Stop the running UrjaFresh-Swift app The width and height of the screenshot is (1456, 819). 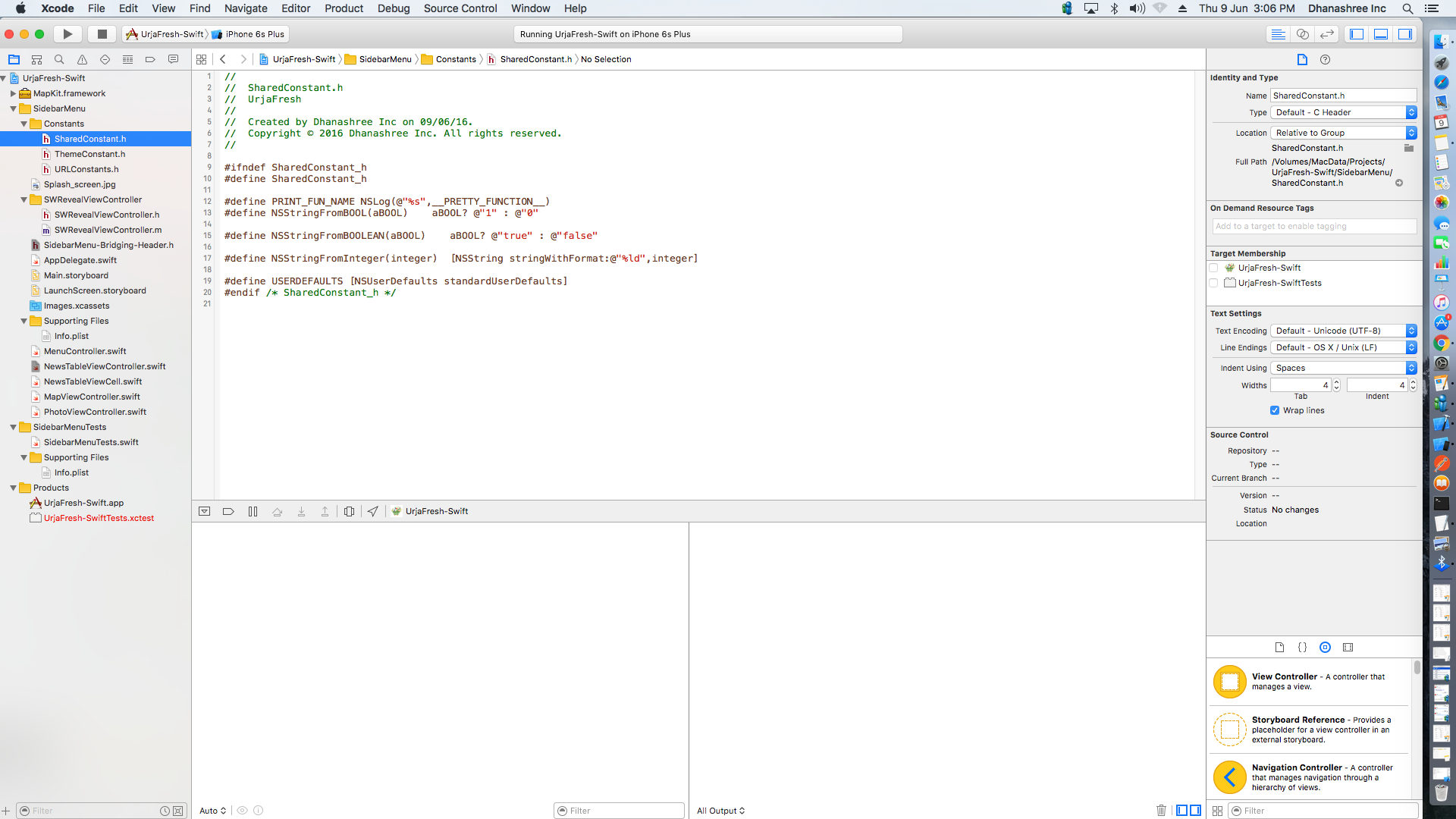102,34
